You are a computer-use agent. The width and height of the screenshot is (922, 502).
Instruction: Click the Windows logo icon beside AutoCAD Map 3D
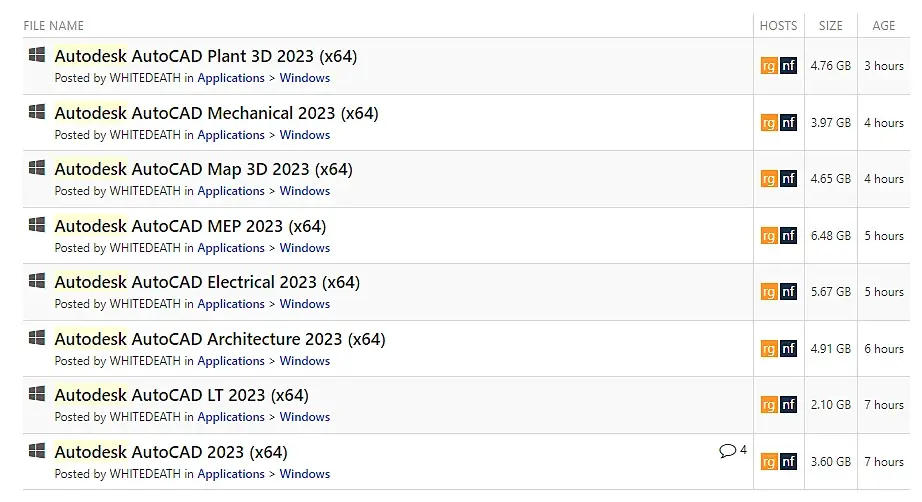point(37,167)
